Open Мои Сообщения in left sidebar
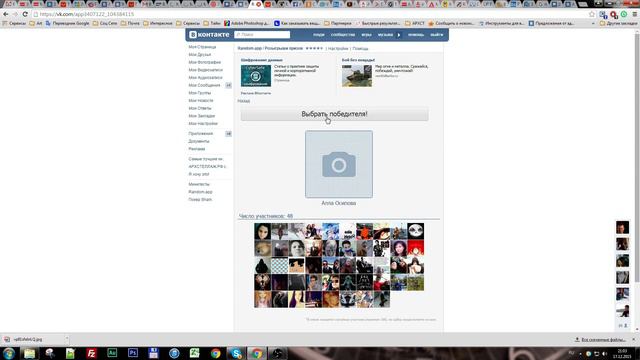The width and height of the screenshot is (640, 360). tap(204, 85)
